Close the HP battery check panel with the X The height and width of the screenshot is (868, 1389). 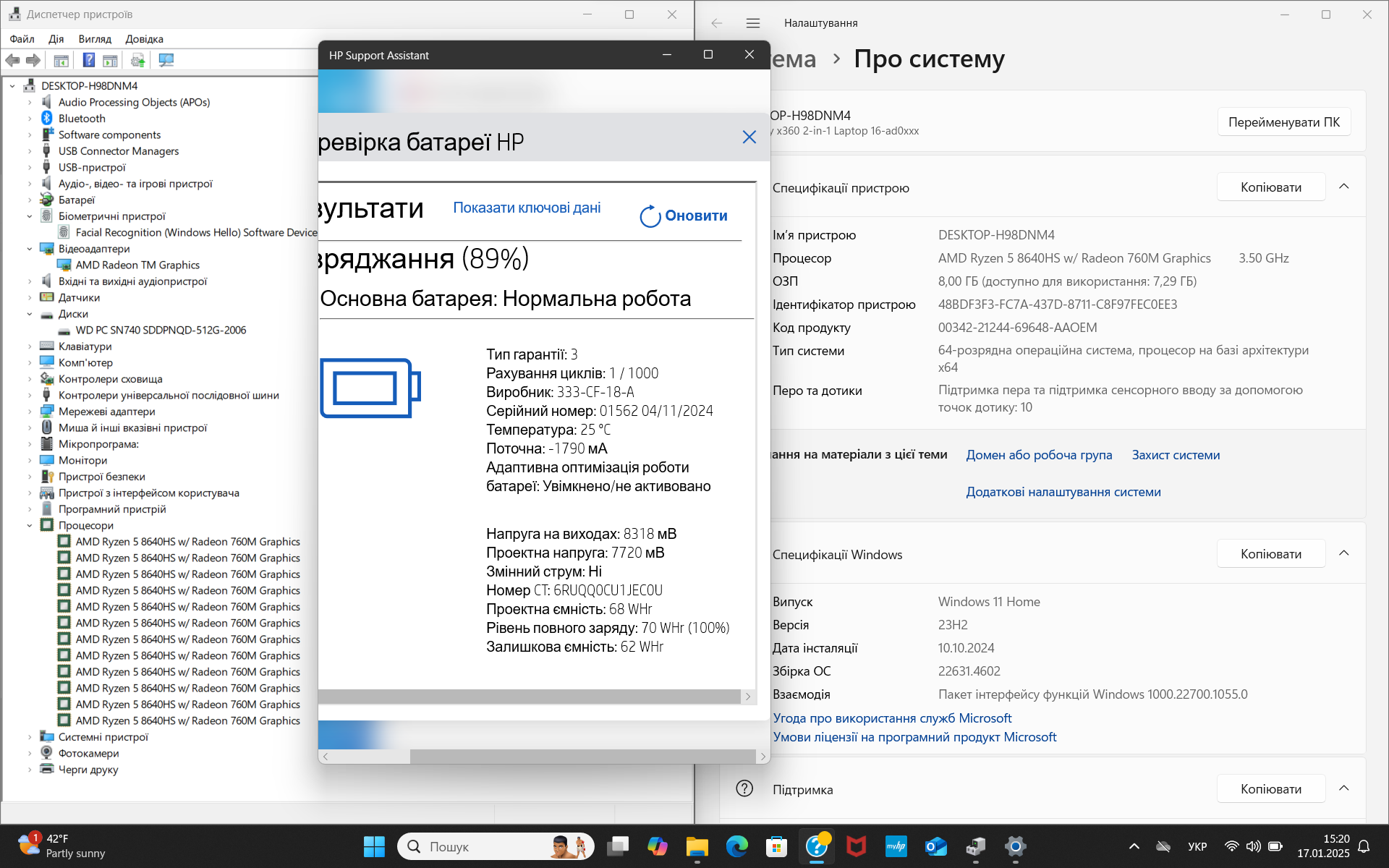[x=749, y=137]
